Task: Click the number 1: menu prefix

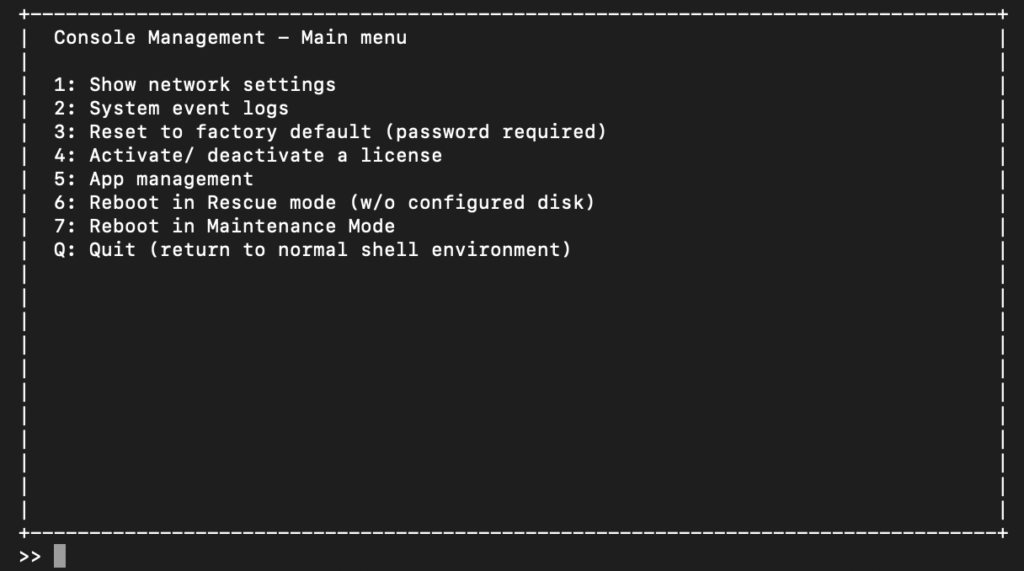Action: tap(65, 85)
